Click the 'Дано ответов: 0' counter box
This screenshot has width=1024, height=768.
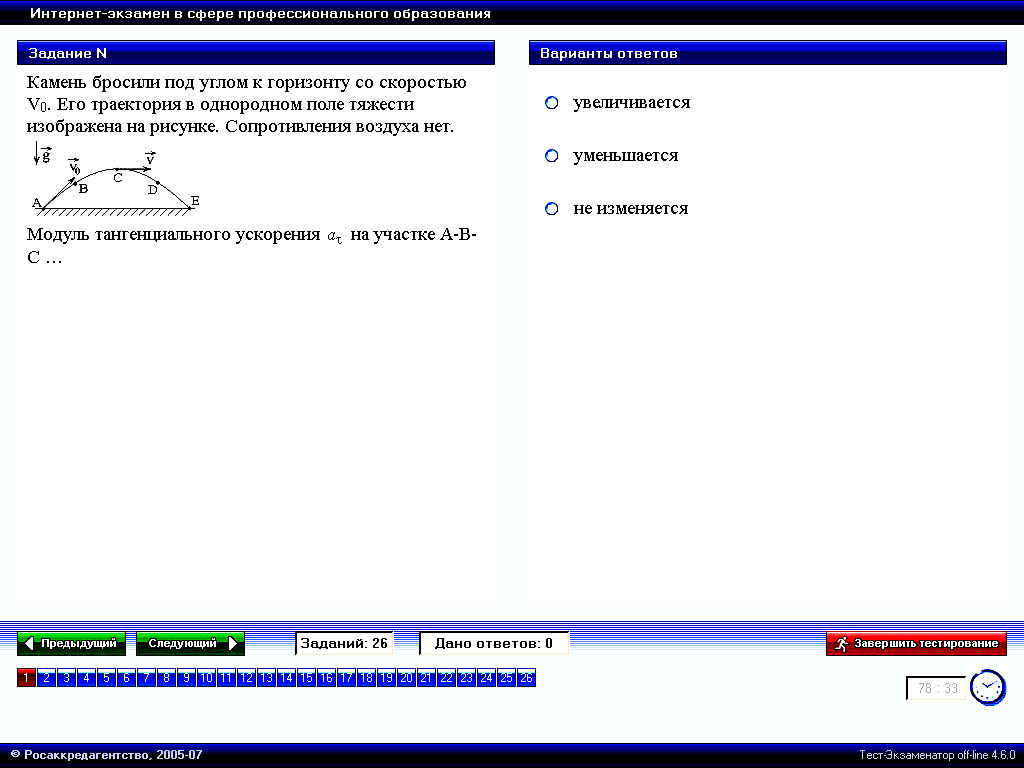point(494,643)
